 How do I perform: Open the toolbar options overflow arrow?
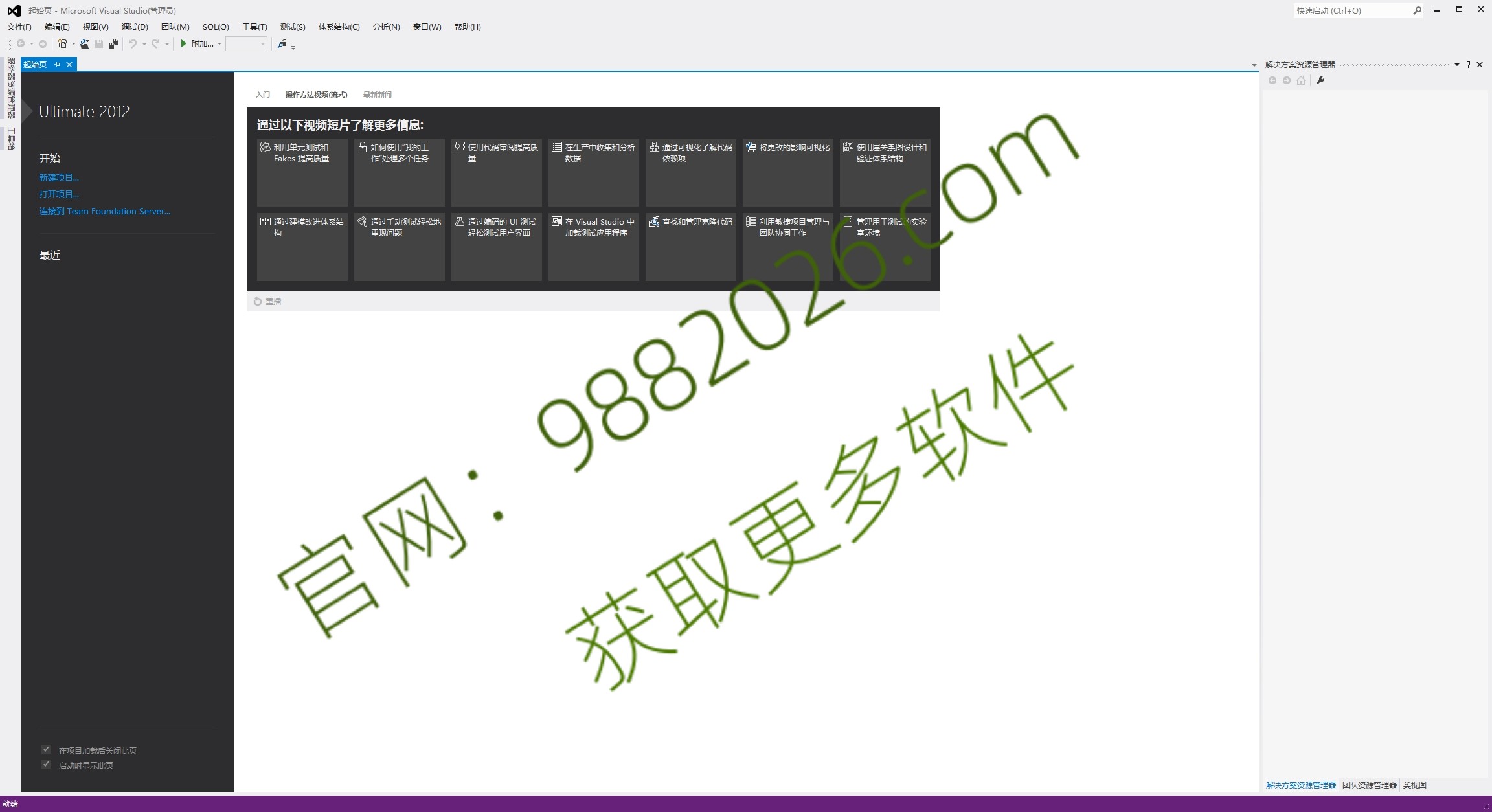click(293, 47)
